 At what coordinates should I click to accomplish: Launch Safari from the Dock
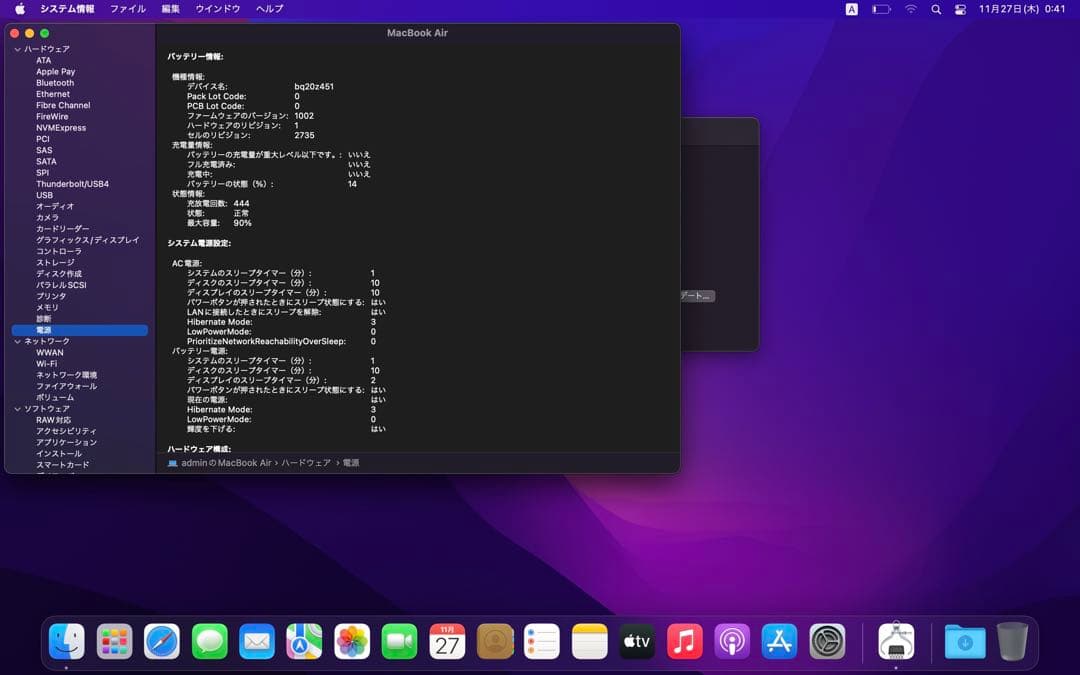[x=162, y=641]
